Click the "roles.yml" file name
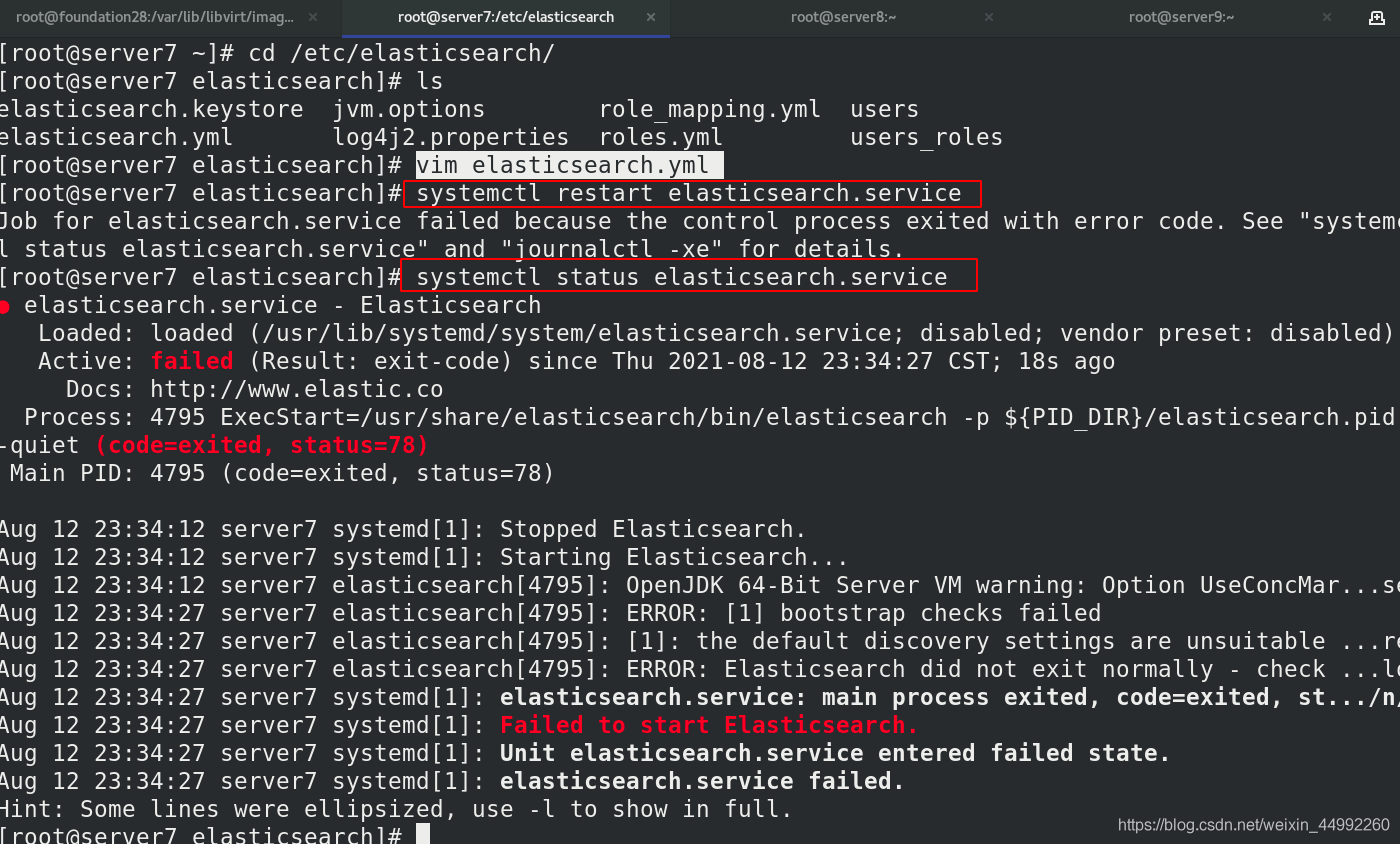This screenshot has width=1400, height=844. click(x=661, y=137)
